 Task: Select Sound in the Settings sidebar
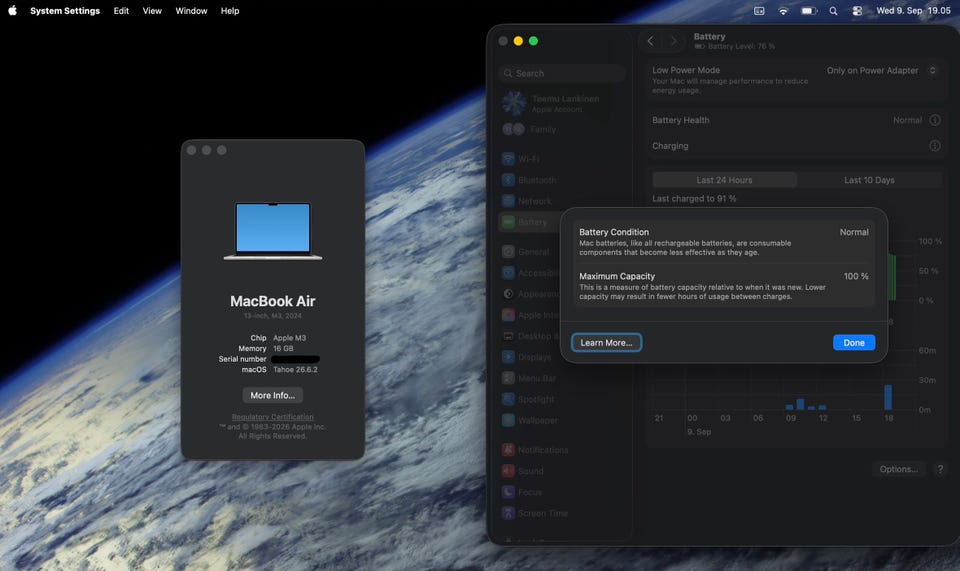tap(561, 471)
